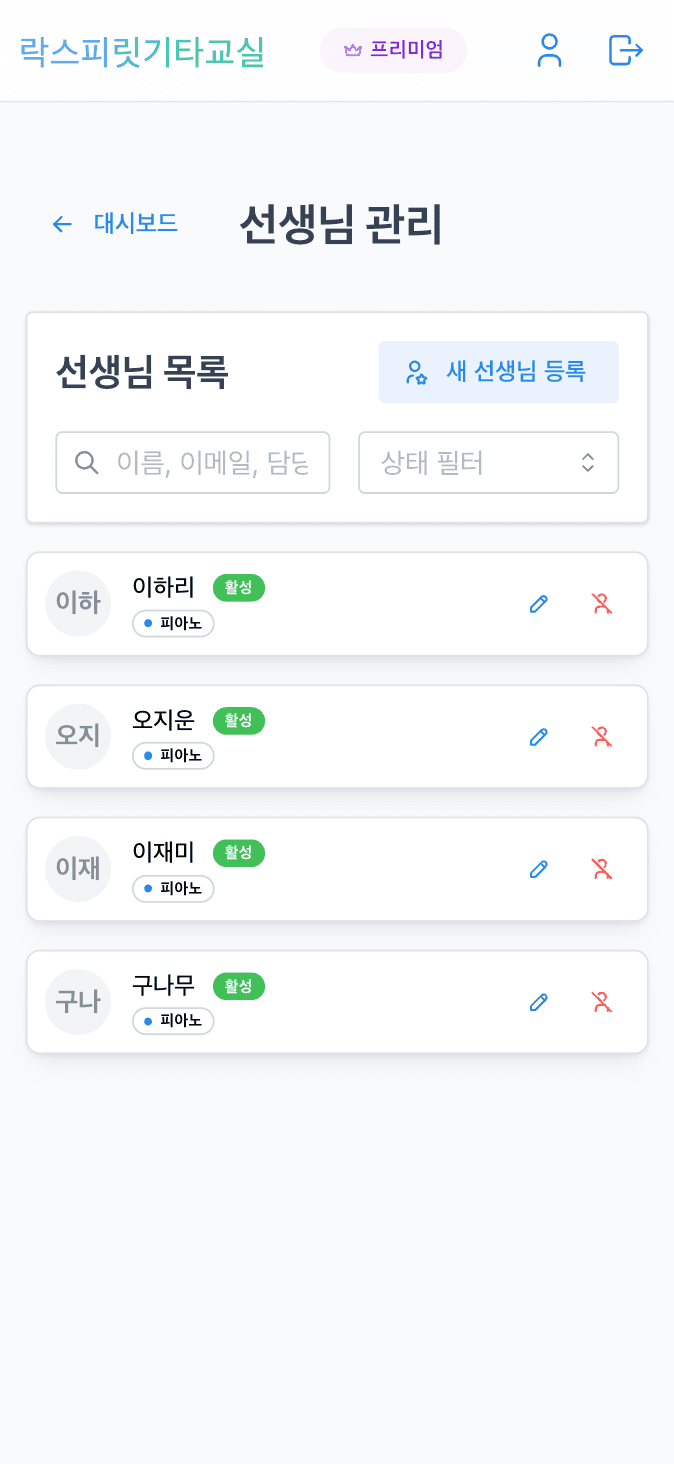Click the logout icon in top right
The image size is (674, 1464).
(x=624, y=51)
